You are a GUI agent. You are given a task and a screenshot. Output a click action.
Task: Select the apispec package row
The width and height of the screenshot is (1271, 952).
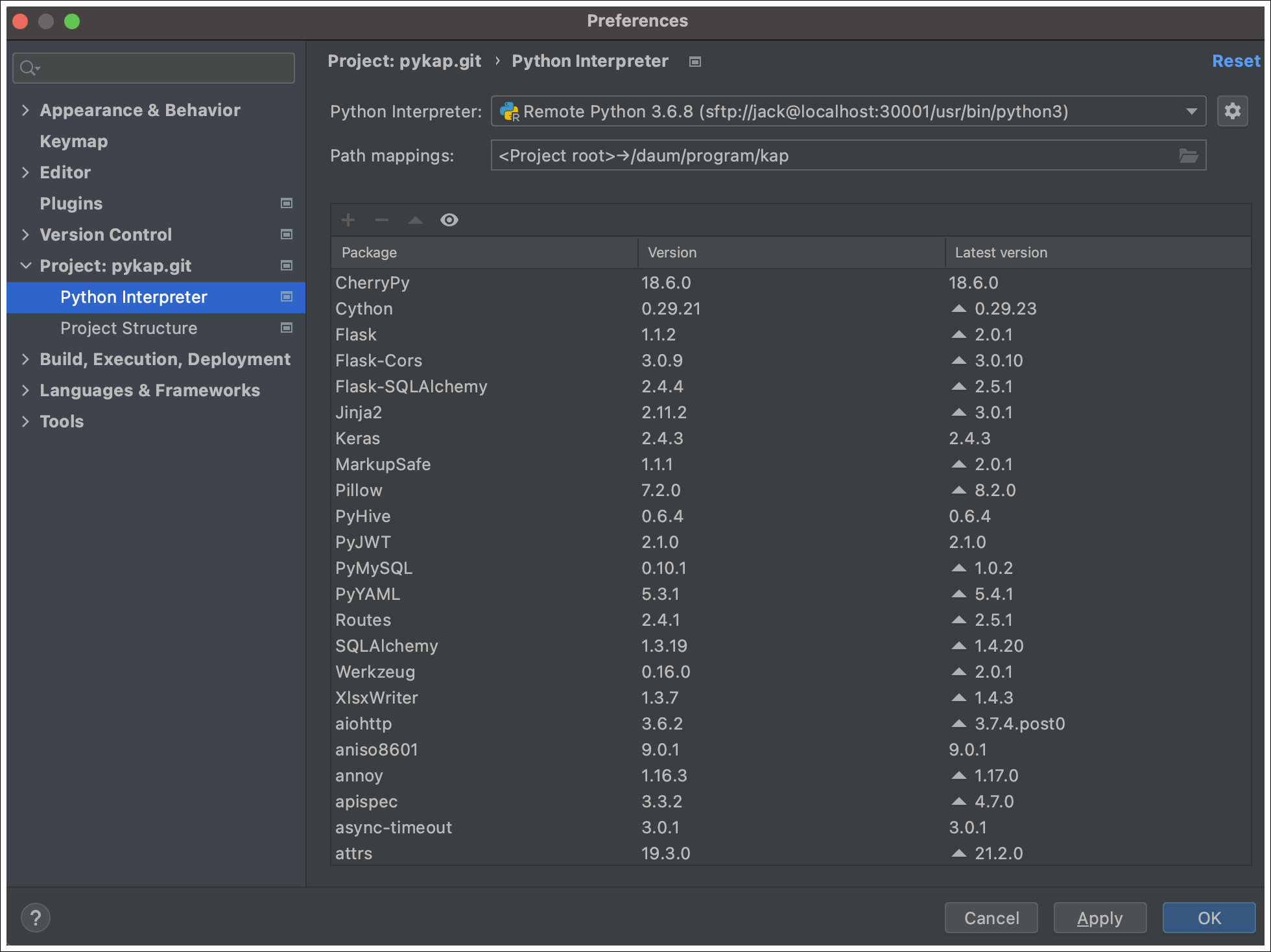click(790, 802)
